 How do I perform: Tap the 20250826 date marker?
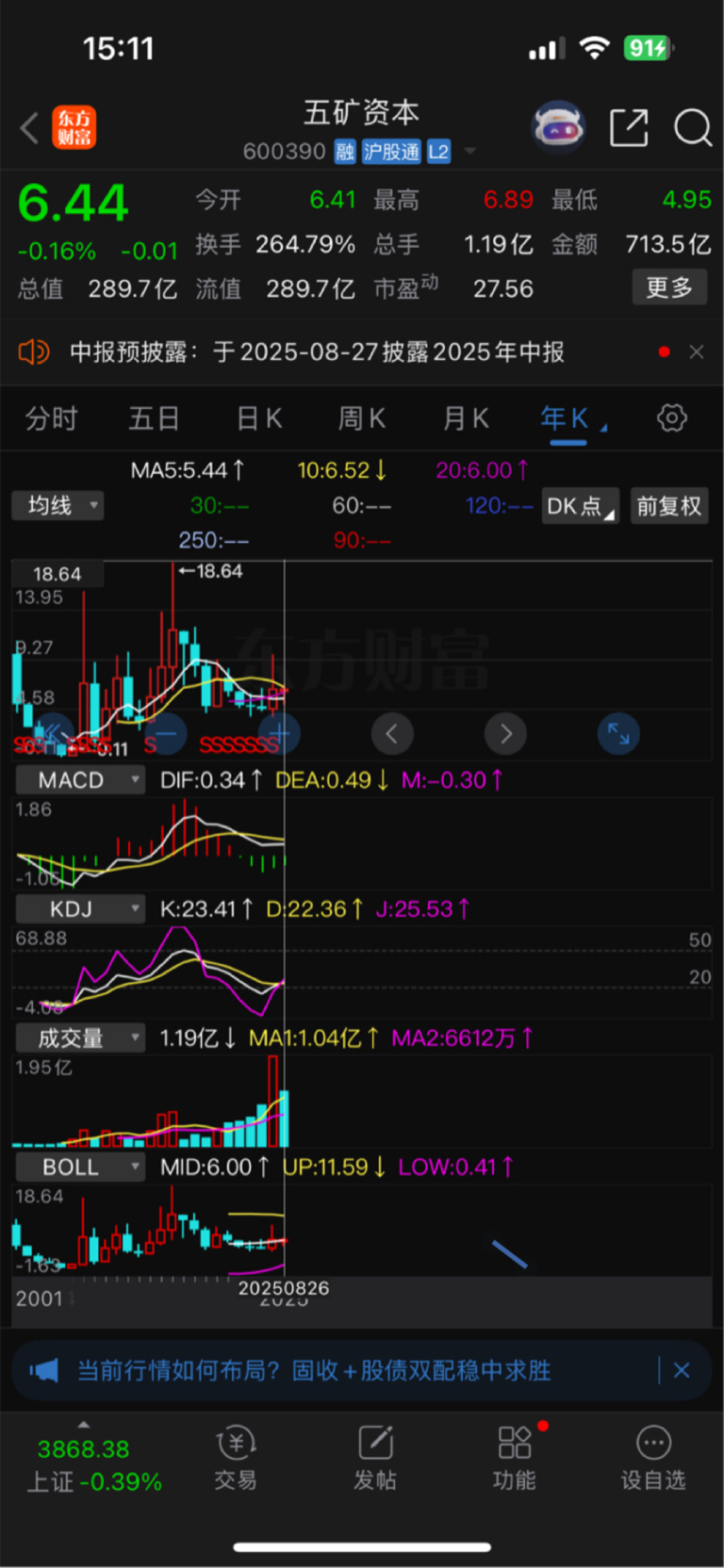[284, 1288]
